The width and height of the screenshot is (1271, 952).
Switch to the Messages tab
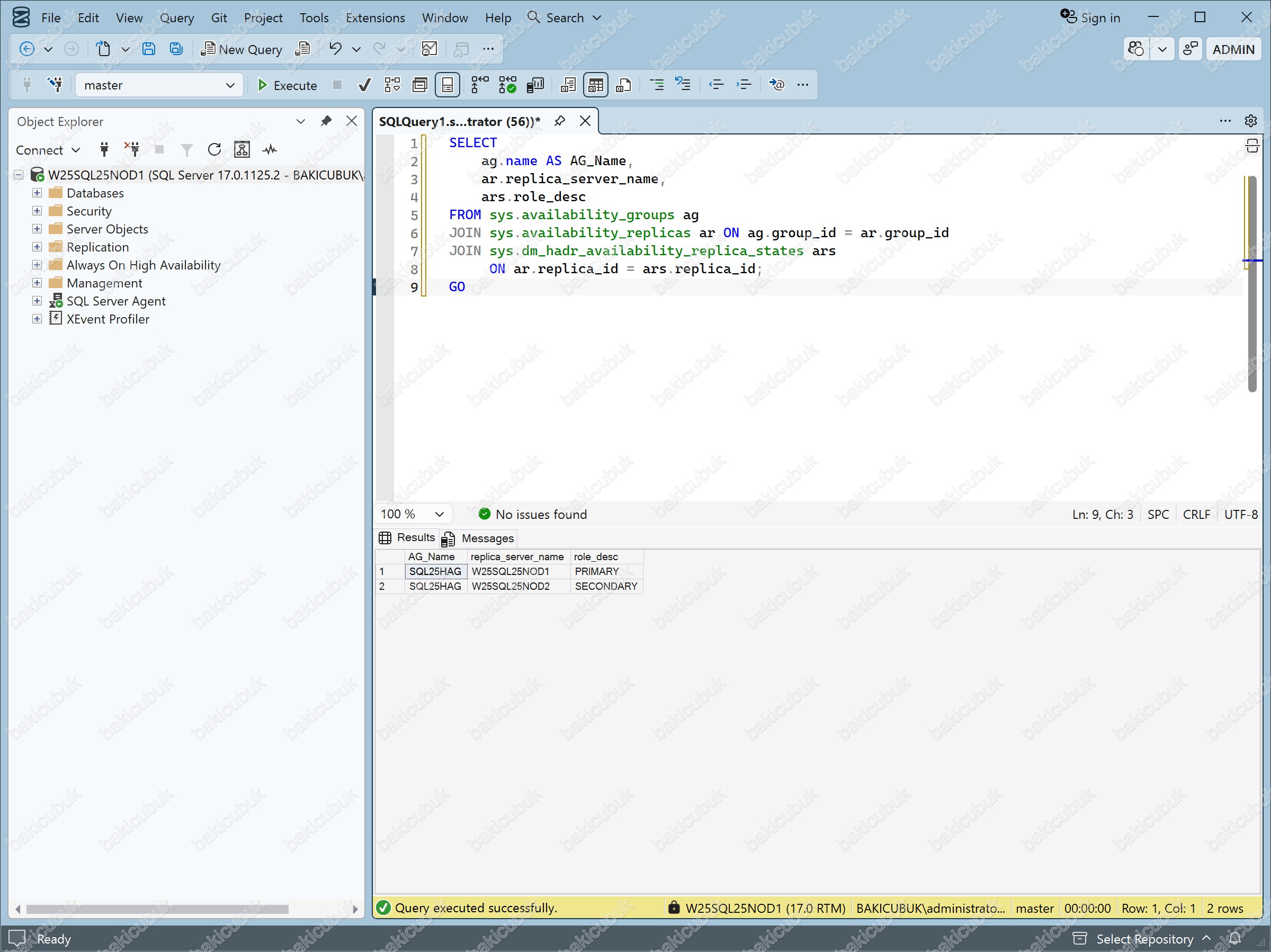479,538
